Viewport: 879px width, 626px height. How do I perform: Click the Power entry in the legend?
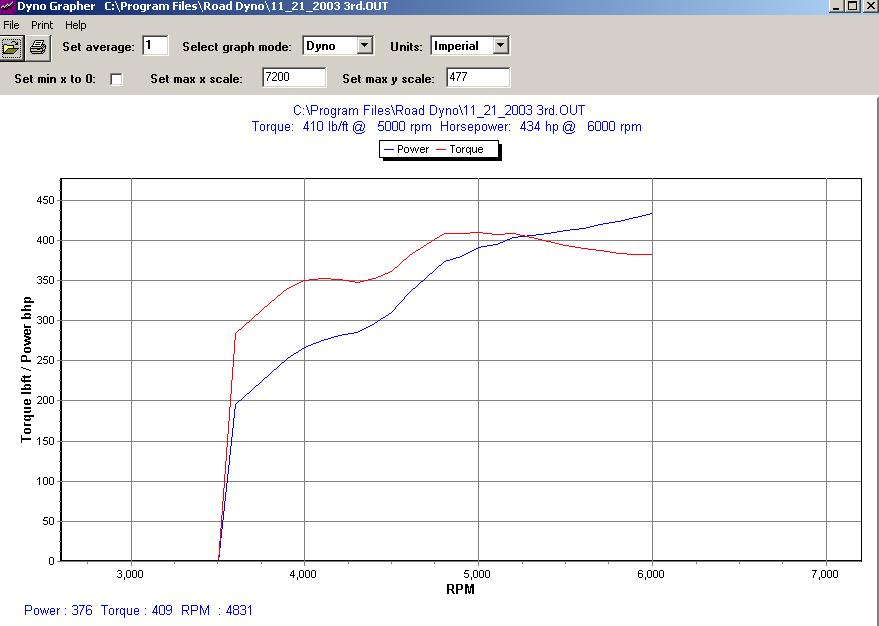[406, 150]
